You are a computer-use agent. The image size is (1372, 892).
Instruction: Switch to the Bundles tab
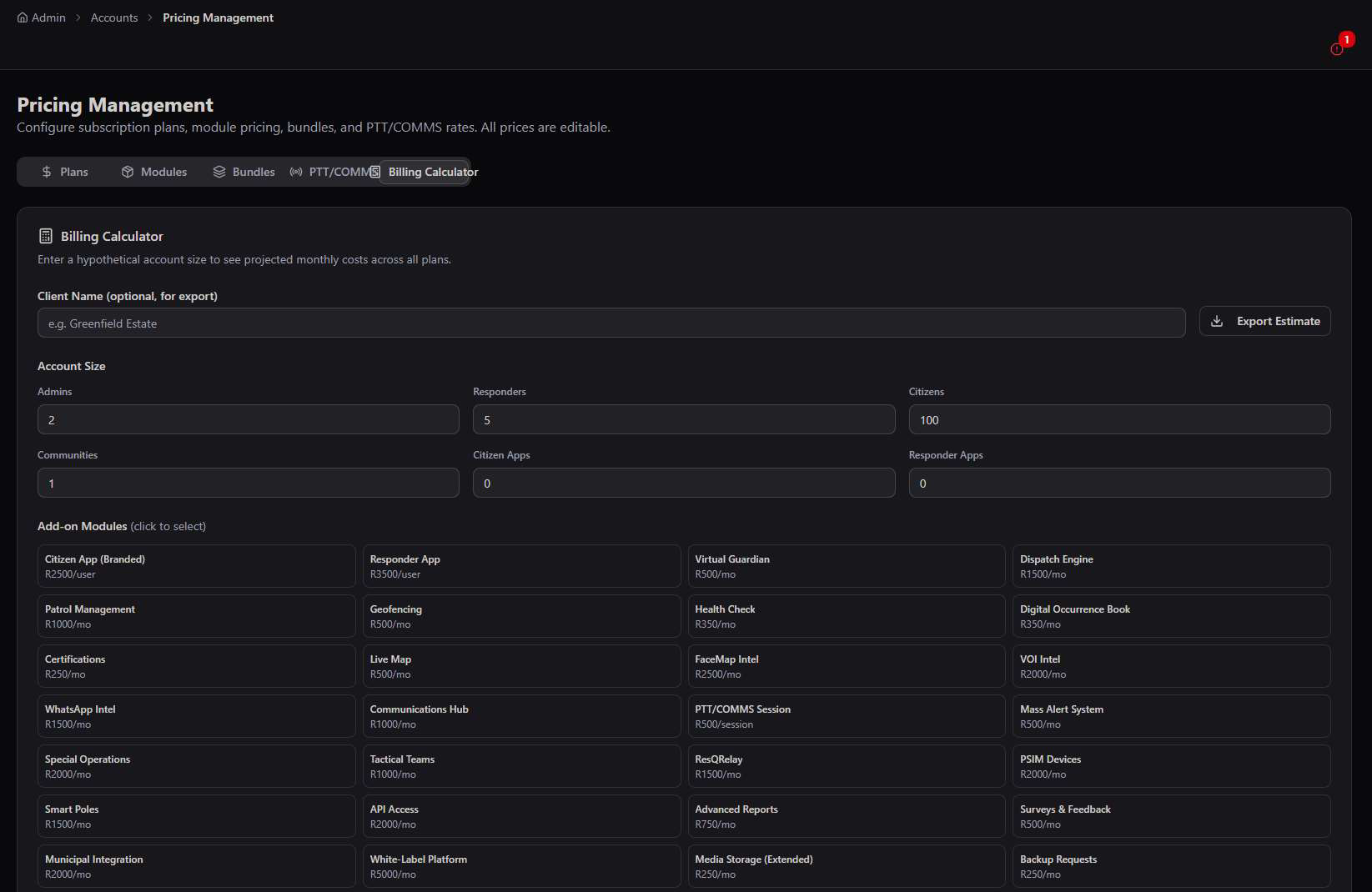coord(244,172)
